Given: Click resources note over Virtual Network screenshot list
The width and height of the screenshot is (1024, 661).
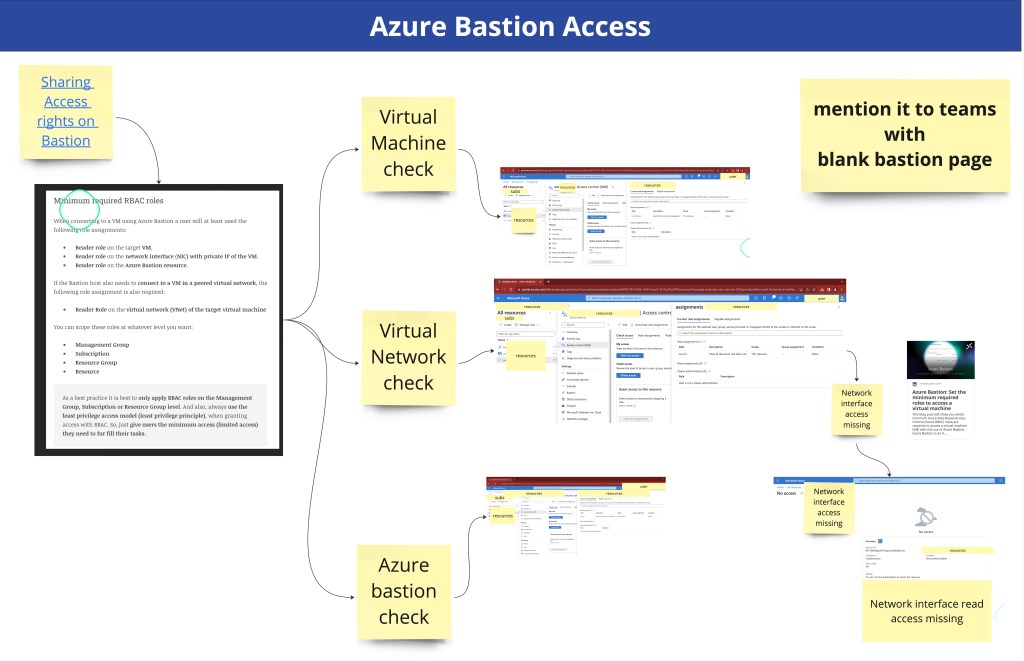Looking at the screenshot, I should click(x=526, y=356).
